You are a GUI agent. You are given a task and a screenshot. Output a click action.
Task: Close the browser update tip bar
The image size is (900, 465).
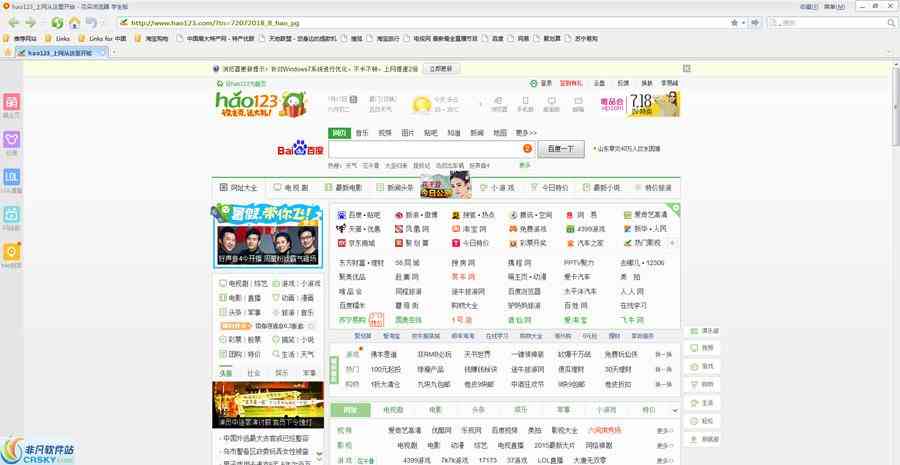(x=686, y=68)
